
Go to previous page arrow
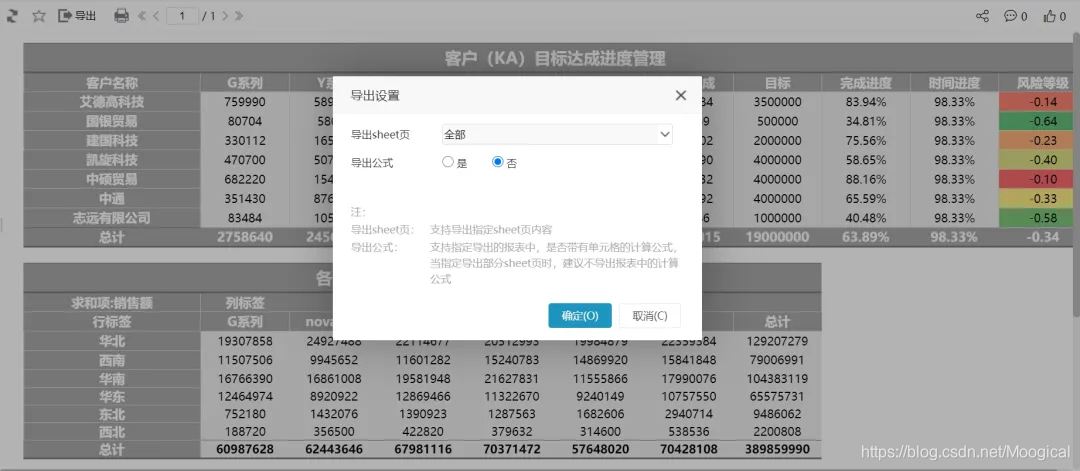pos(156,16)
